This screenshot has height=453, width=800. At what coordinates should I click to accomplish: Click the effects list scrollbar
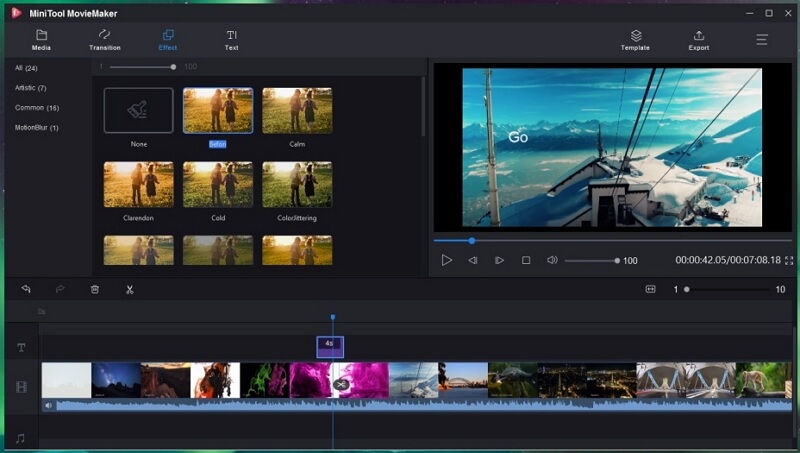(423, 107)
